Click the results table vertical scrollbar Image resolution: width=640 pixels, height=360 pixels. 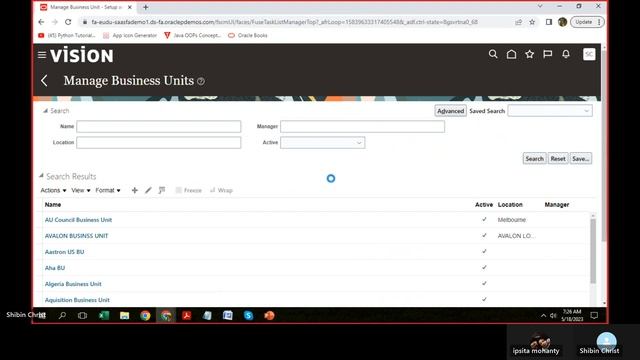[593, 251]
